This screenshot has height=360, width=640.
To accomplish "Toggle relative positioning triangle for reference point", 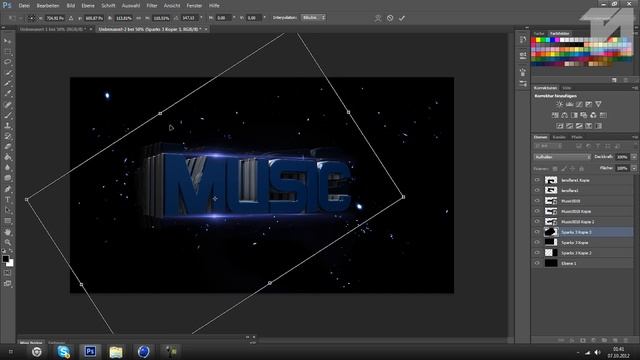I will [x=71, y=18].
